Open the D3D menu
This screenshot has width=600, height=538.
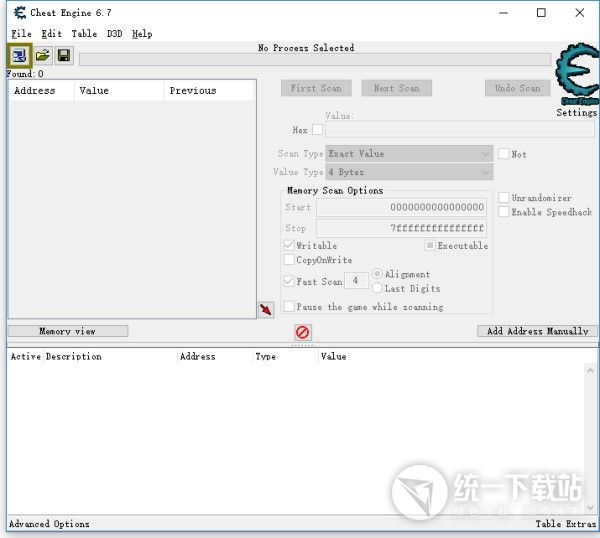(114, 34)
